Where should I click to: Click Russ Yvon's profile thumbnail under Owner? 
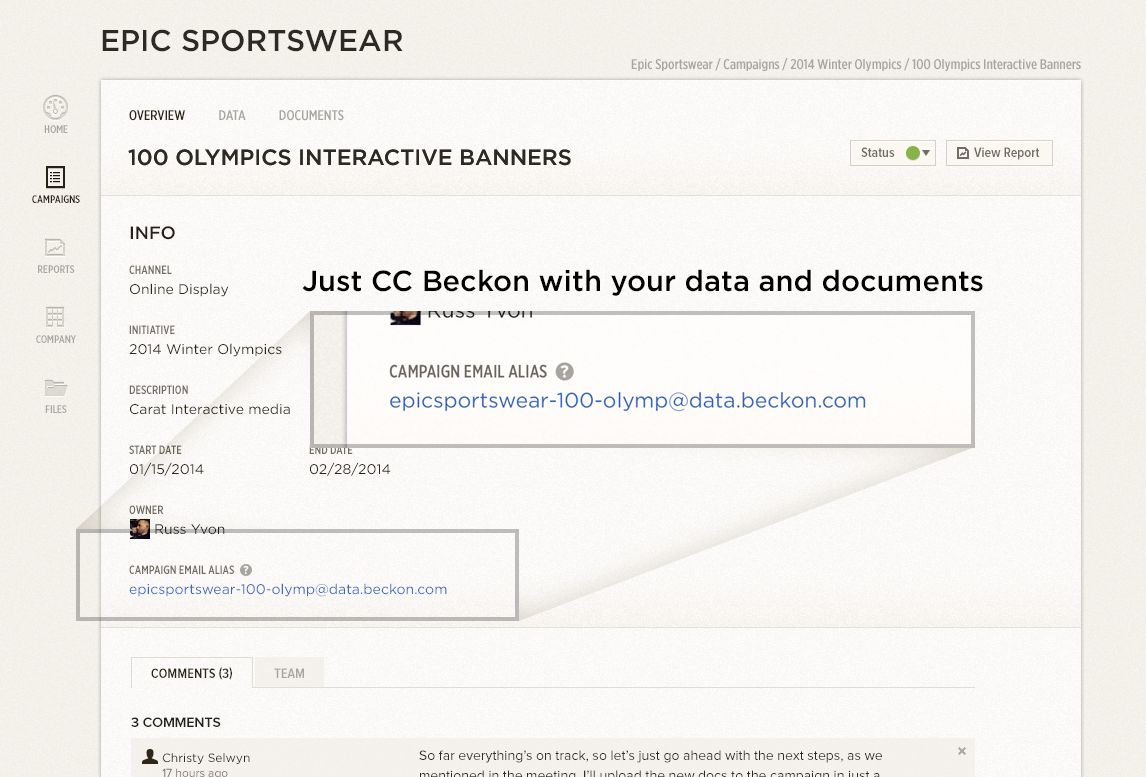[x=140, y=528]
